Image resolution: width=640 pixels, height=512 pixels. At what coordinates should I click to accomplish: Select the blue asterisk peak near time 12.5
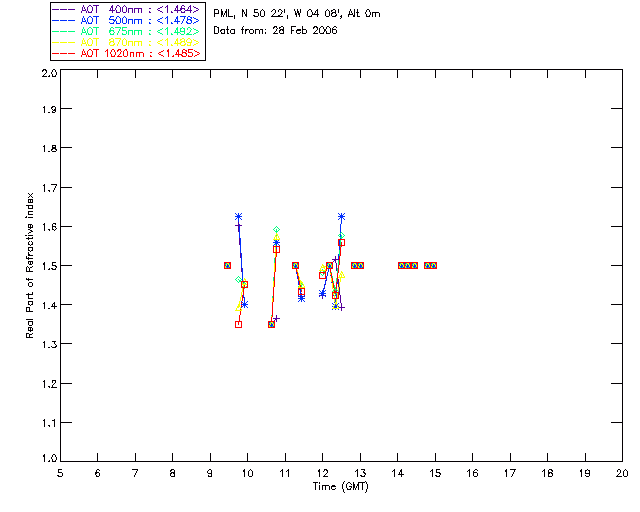(x=341, y=216)
